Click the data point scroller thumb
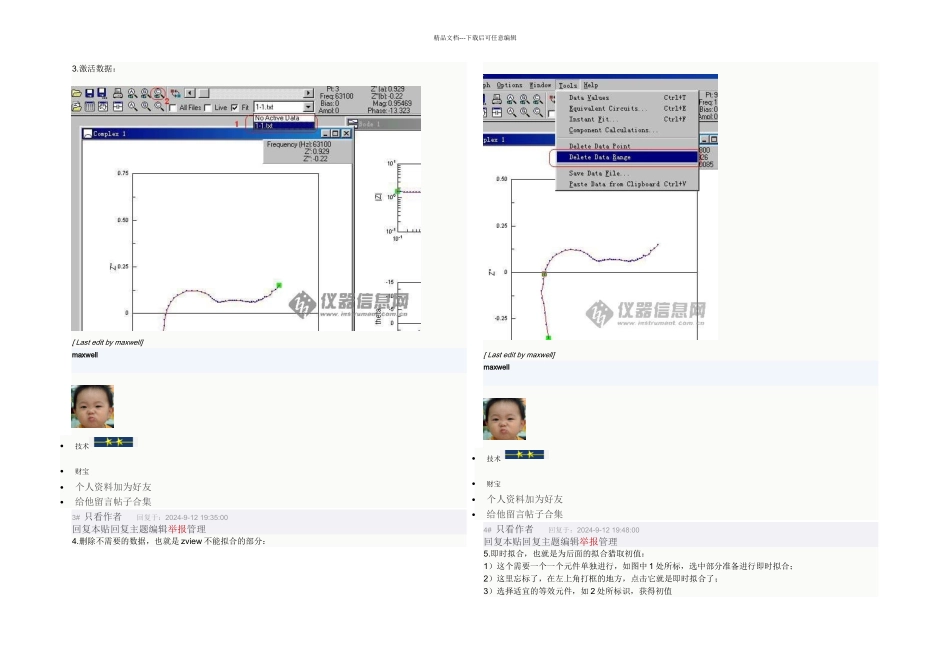The width and height of the screenshot is (950, 672). (204, 93)
